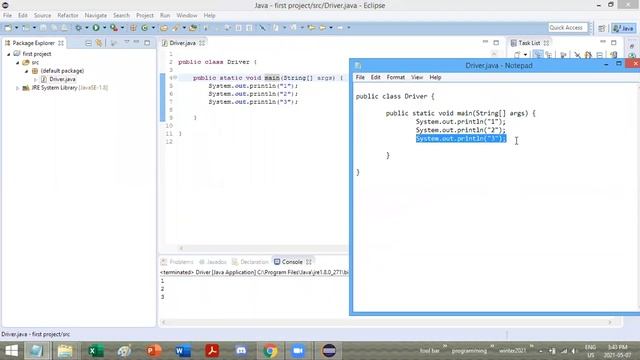
Task: Select the Driver.java editor tab
Action: [182, 43]
